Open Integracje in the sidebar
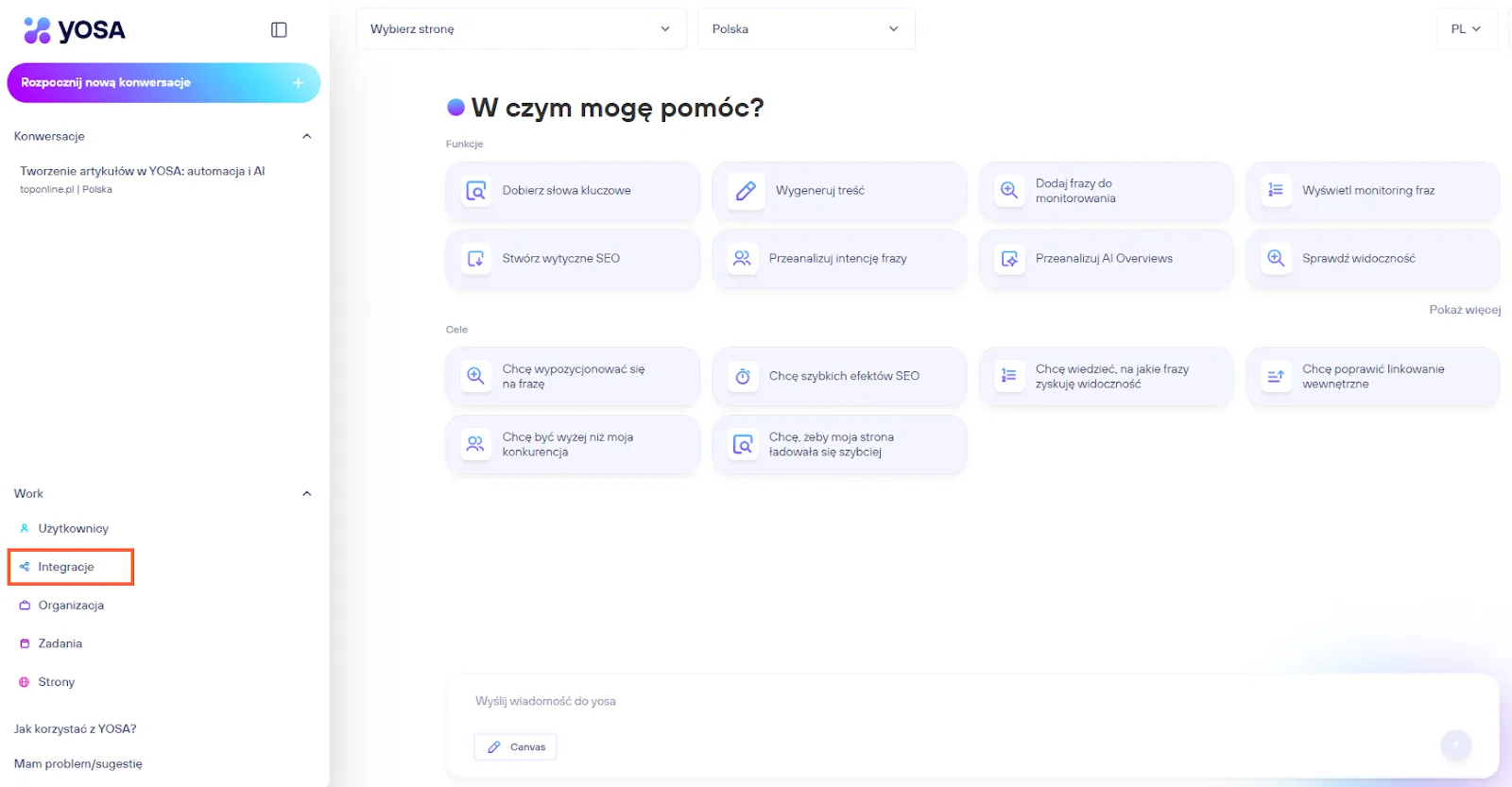Screen dimensions: 1512x787 (66, 567)
